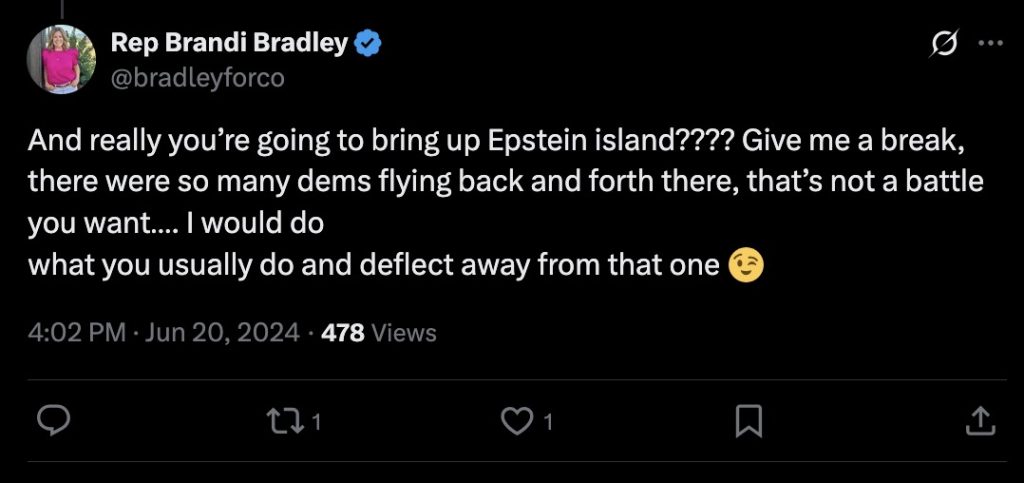This screenshot has width=1024, height=483.
Task: Share the tweet via the upload arrow icon
Action: (978, 421)
